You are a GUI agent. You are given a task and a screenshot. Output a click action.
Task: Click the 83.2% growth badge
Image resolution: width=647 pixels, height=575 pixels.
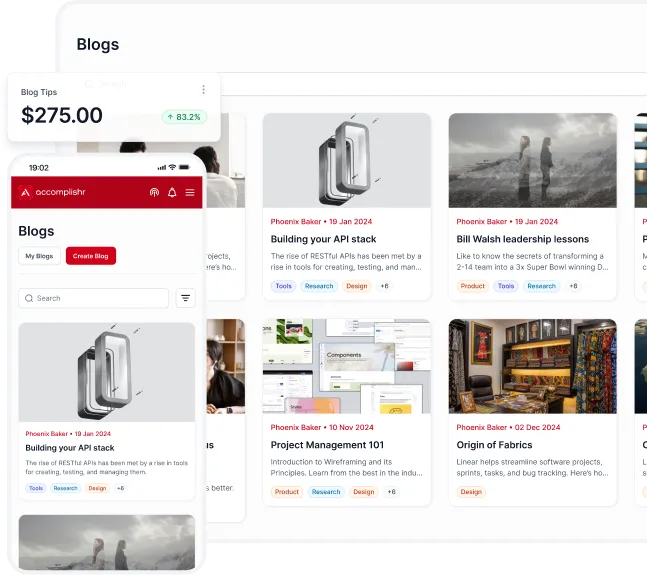[x=183, y=117]
